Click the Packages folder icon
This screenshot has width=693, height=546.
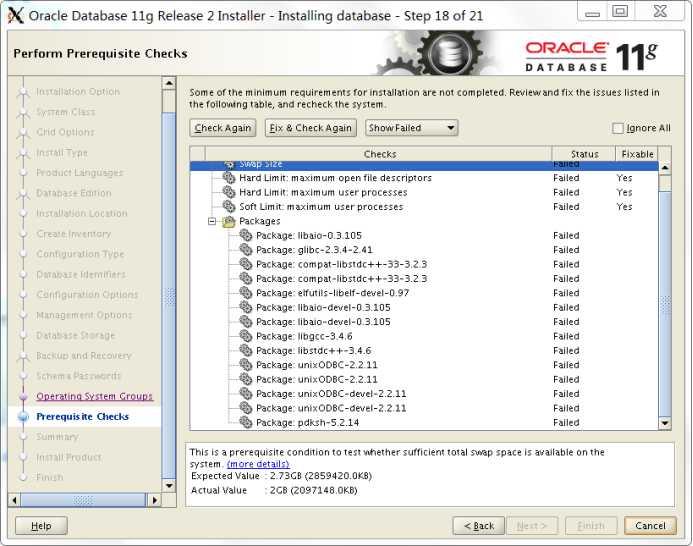pos(229,221)
